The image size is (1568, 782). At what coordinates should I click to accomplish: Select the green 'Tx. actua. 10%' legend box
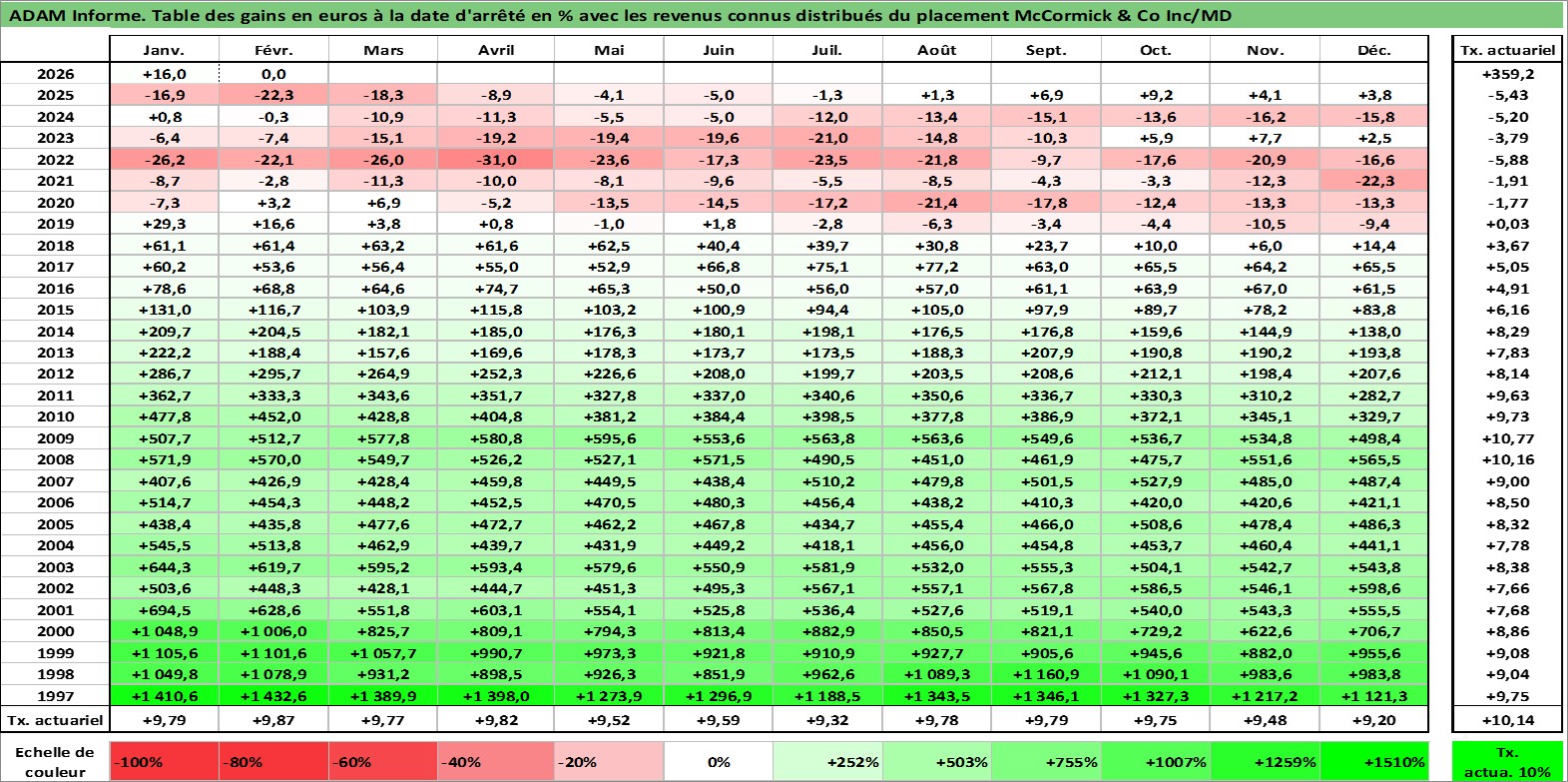[x=1507, y=761]
